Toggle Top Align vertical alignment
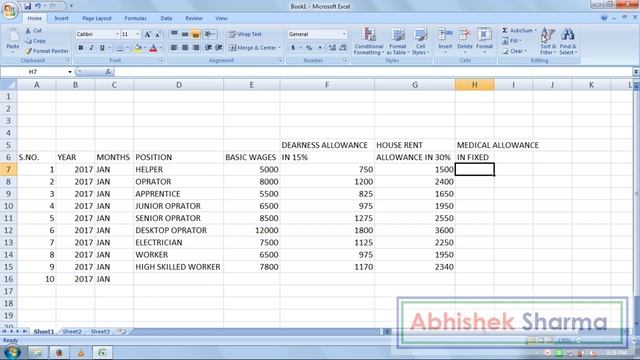The width and height of the screenshot is (640, 360). [x=174, y=34]
